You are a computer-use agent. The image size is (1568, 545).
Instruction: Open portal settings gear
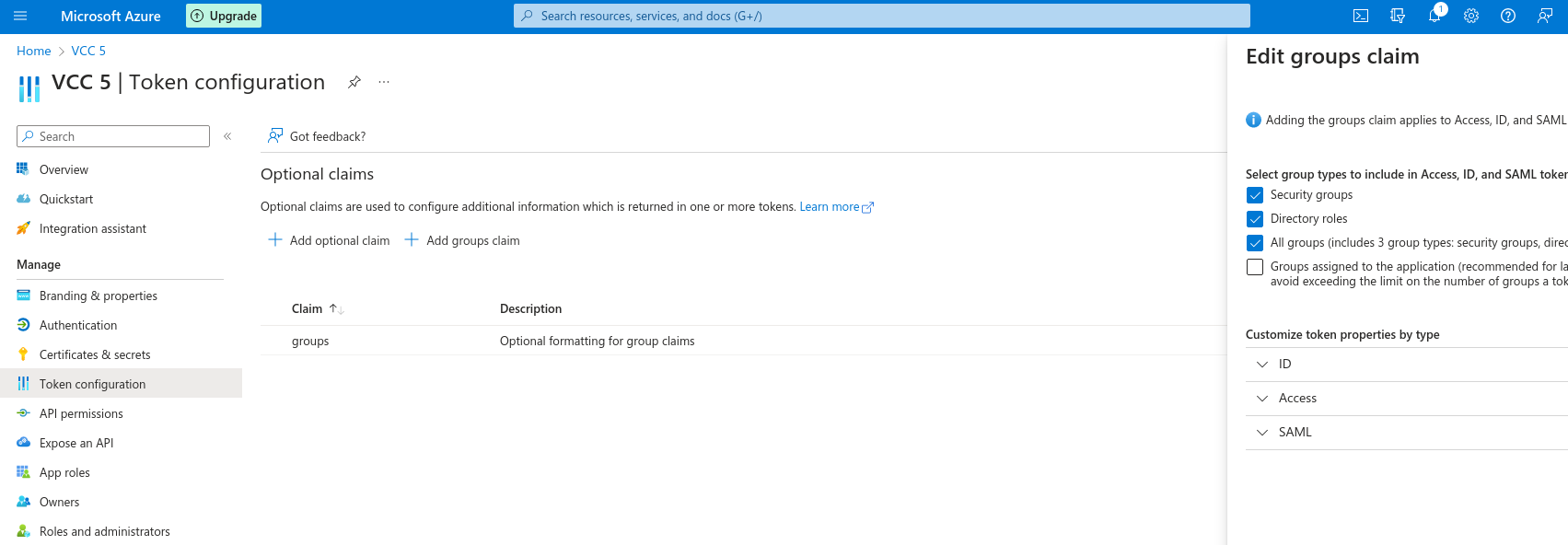[1471, 16]
